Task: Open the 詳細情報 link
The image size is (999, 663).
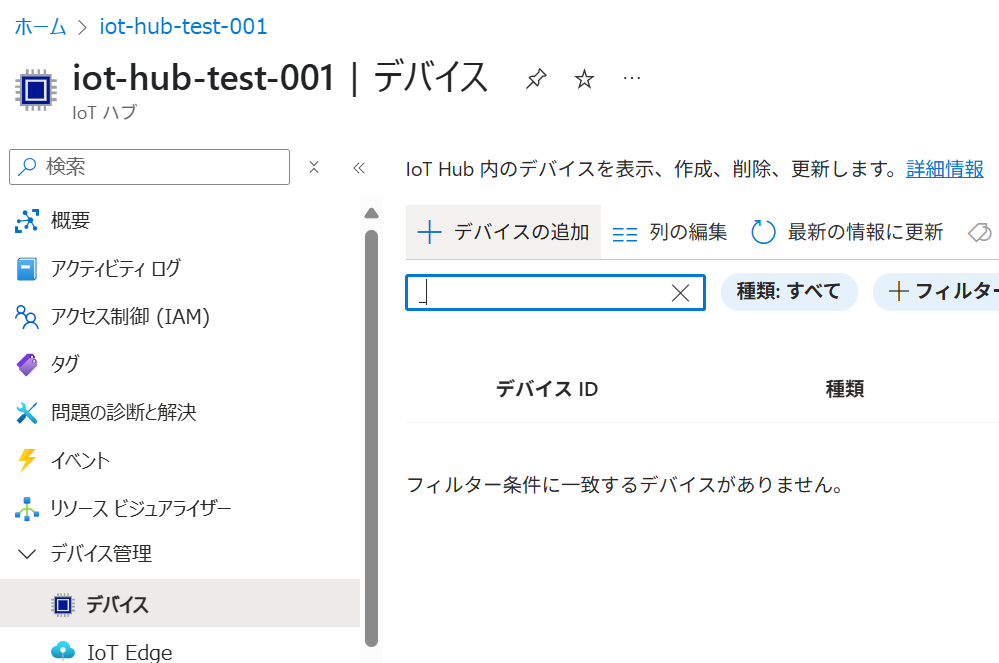Action: click(x=945, y=169)
